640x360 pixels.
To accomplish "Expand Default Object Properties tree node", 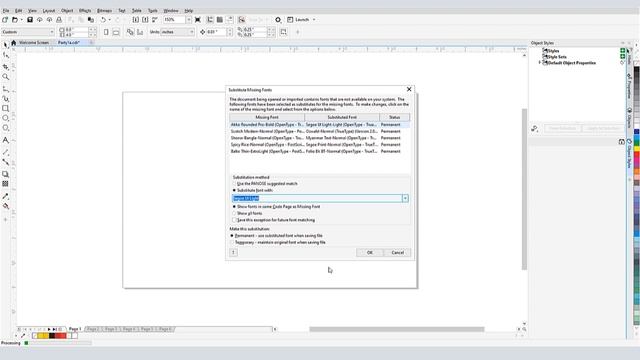I will [x=540, y=63].
